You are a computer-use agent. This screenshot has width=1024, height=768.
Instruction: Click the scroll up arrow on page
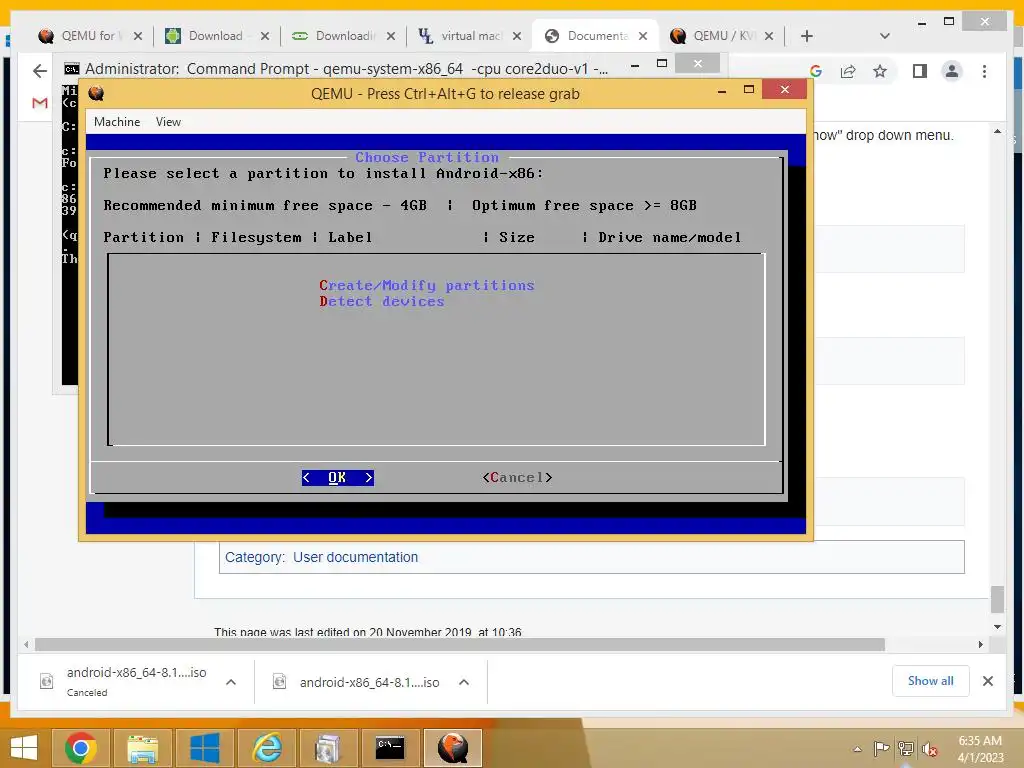coord(997,132)
